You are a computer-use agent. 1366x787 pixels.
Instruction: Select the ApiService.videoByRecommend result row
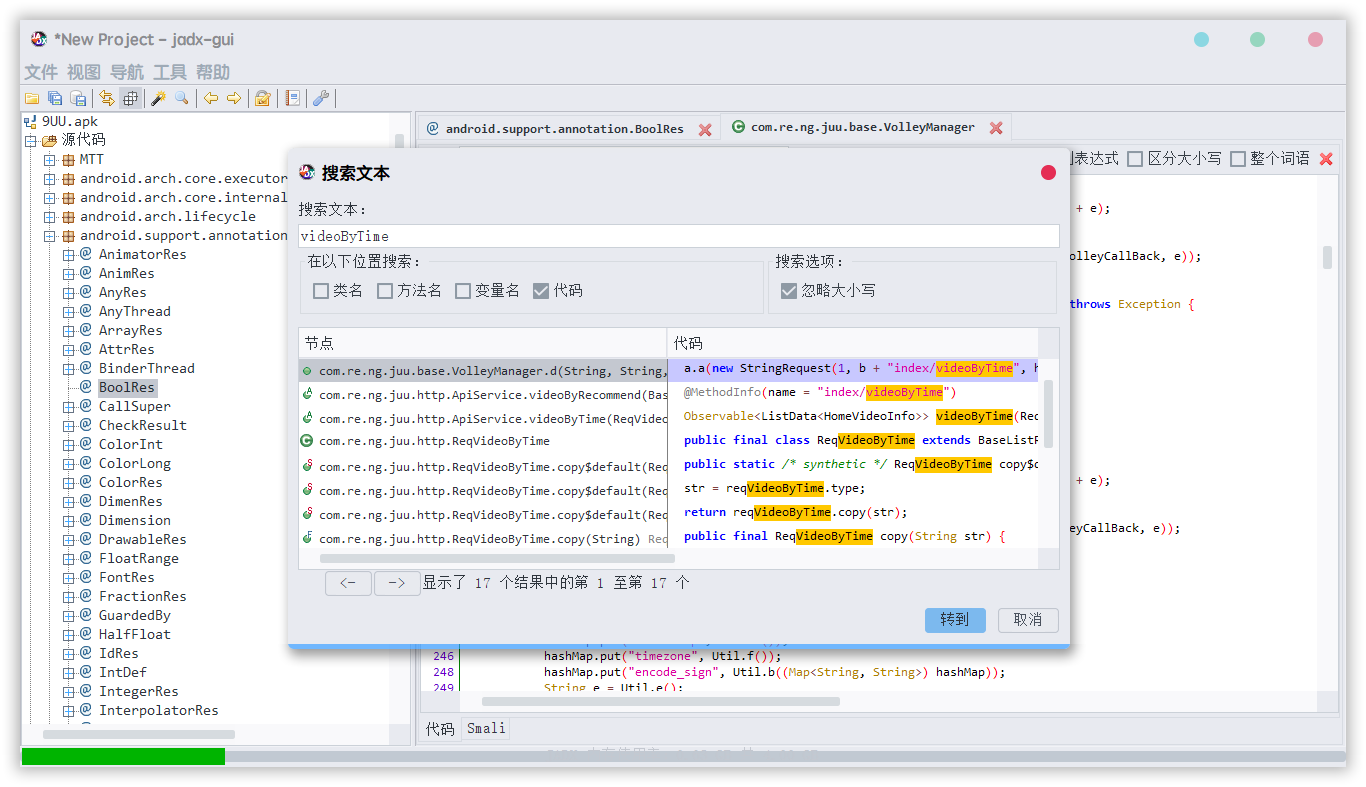coord(483,395)
